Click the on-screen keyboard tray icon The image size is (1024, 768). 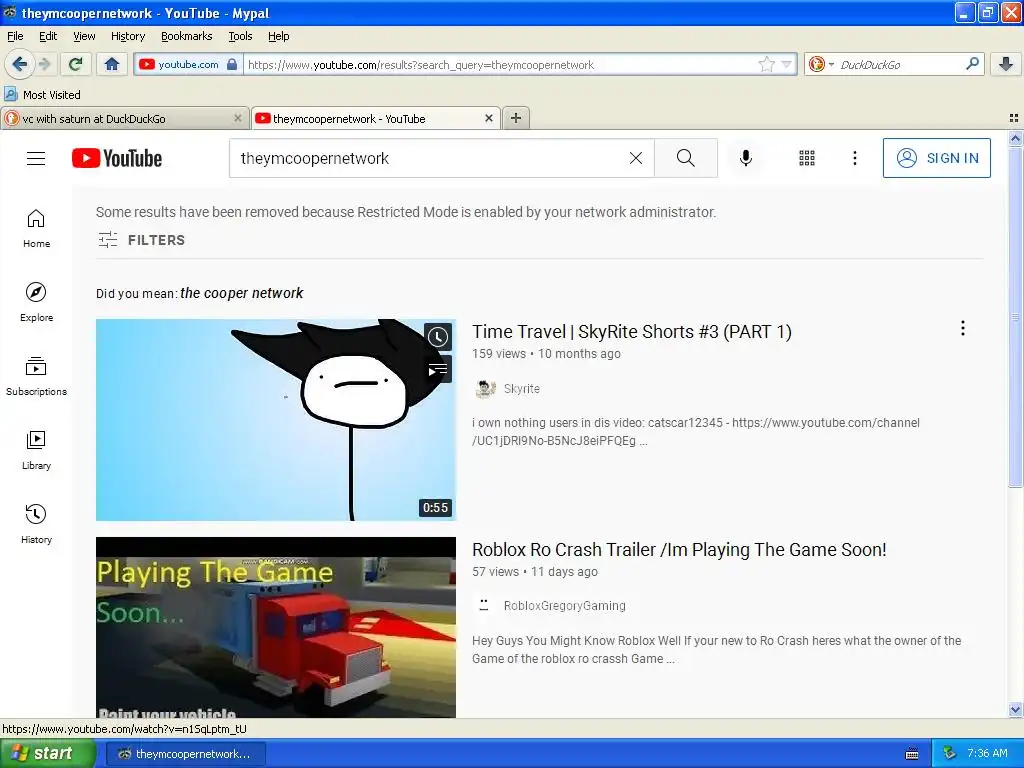pos(912,754)
